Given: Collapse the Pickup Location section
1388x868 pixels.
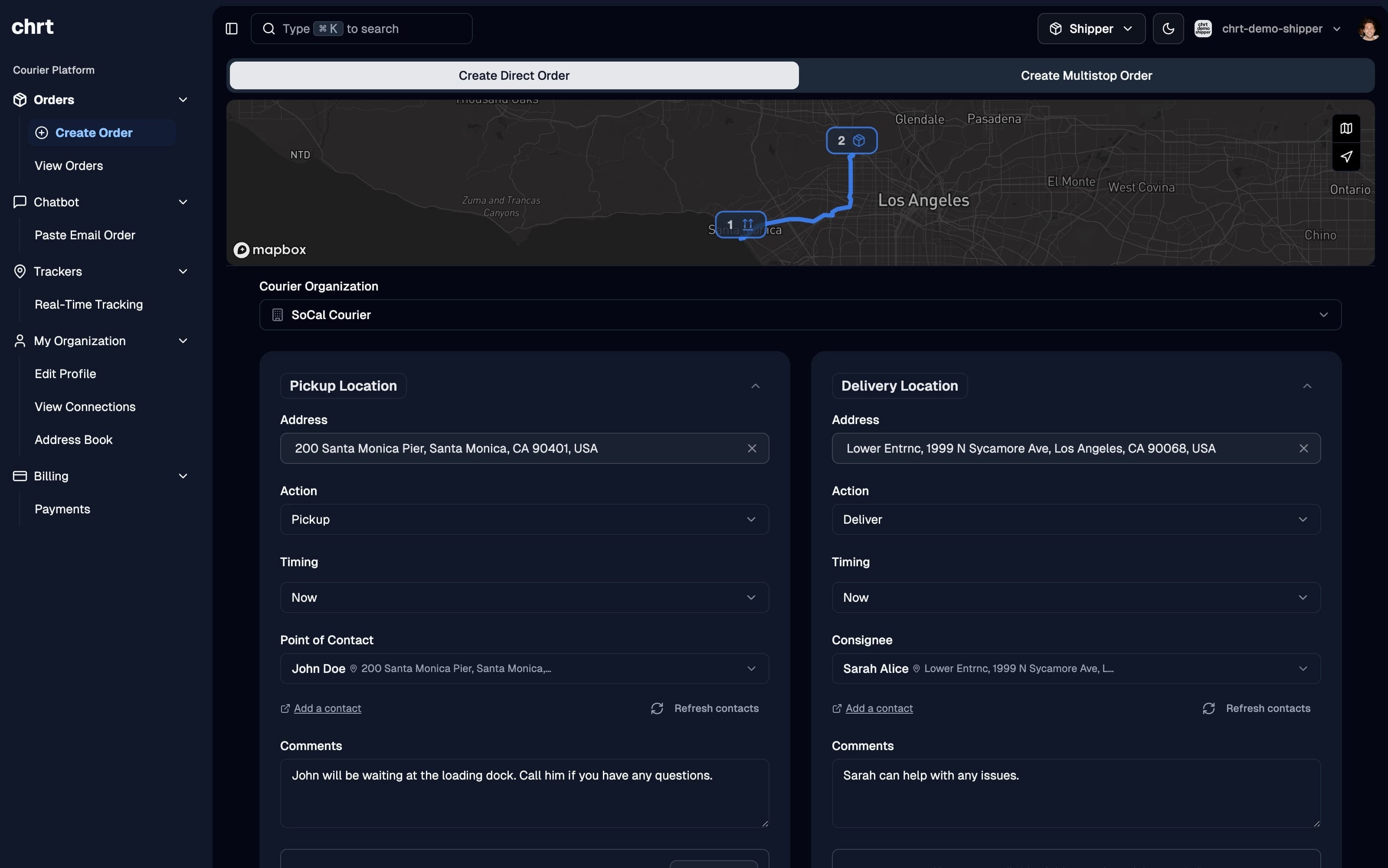Looking at the screenshot, I should click(x=755, y=385).
